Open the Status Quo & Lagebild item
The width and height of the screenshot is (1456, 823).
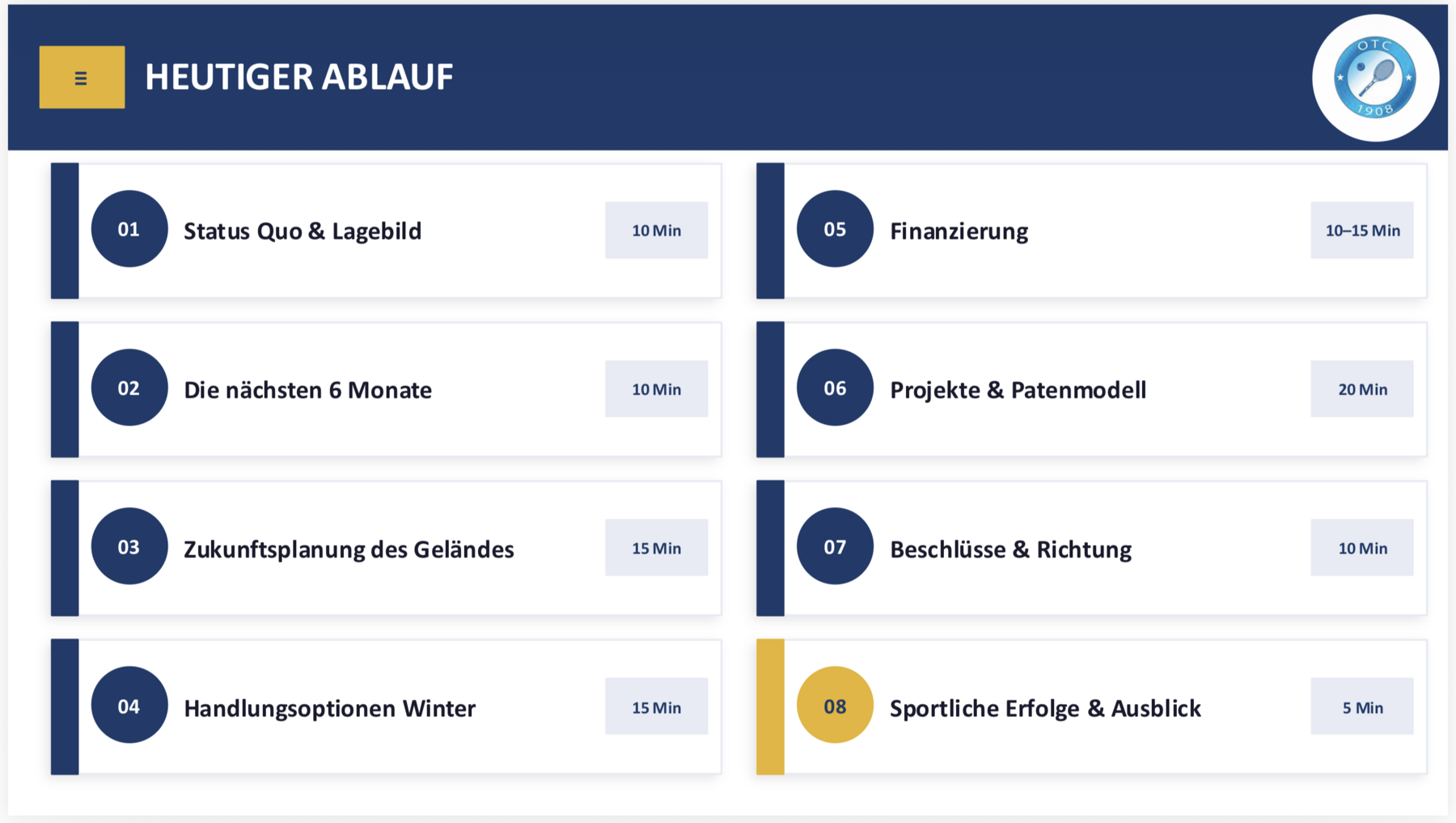click(302, 231)
